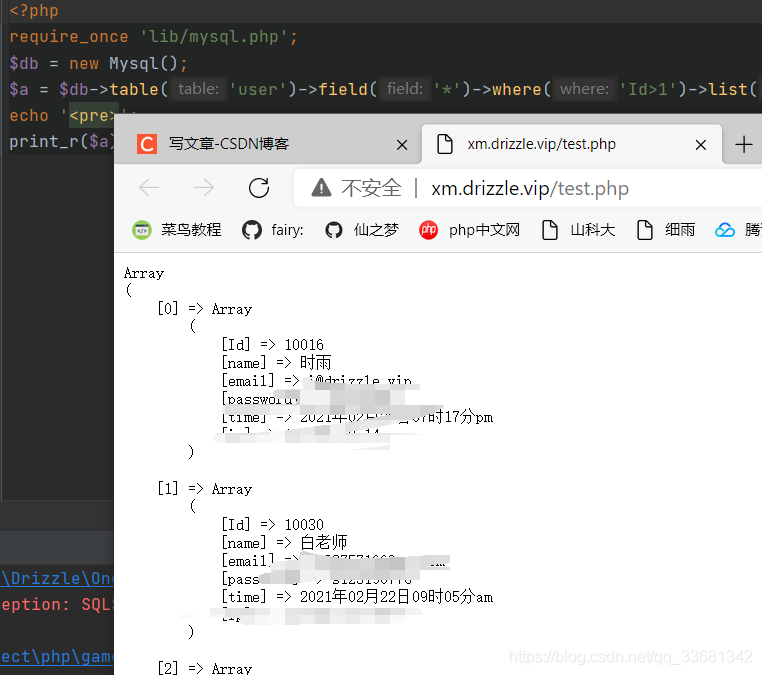762x675 pixels.
Task: Open the php中文网 bookmark
Action: coord(469,229)
